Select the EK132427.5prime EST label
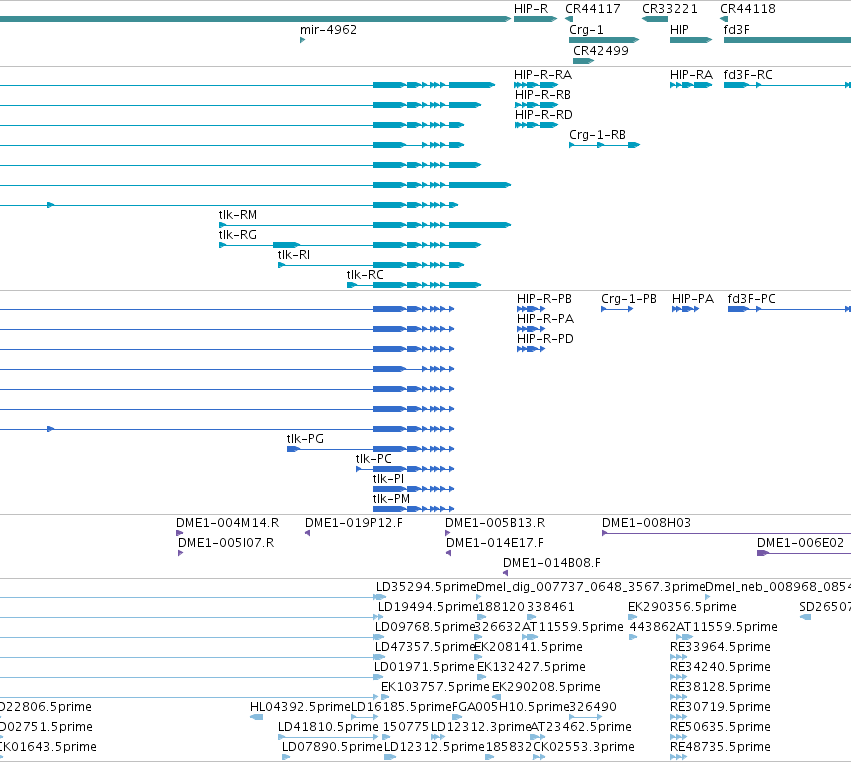The width and height of the screenshot is (851, 762). 531,668
